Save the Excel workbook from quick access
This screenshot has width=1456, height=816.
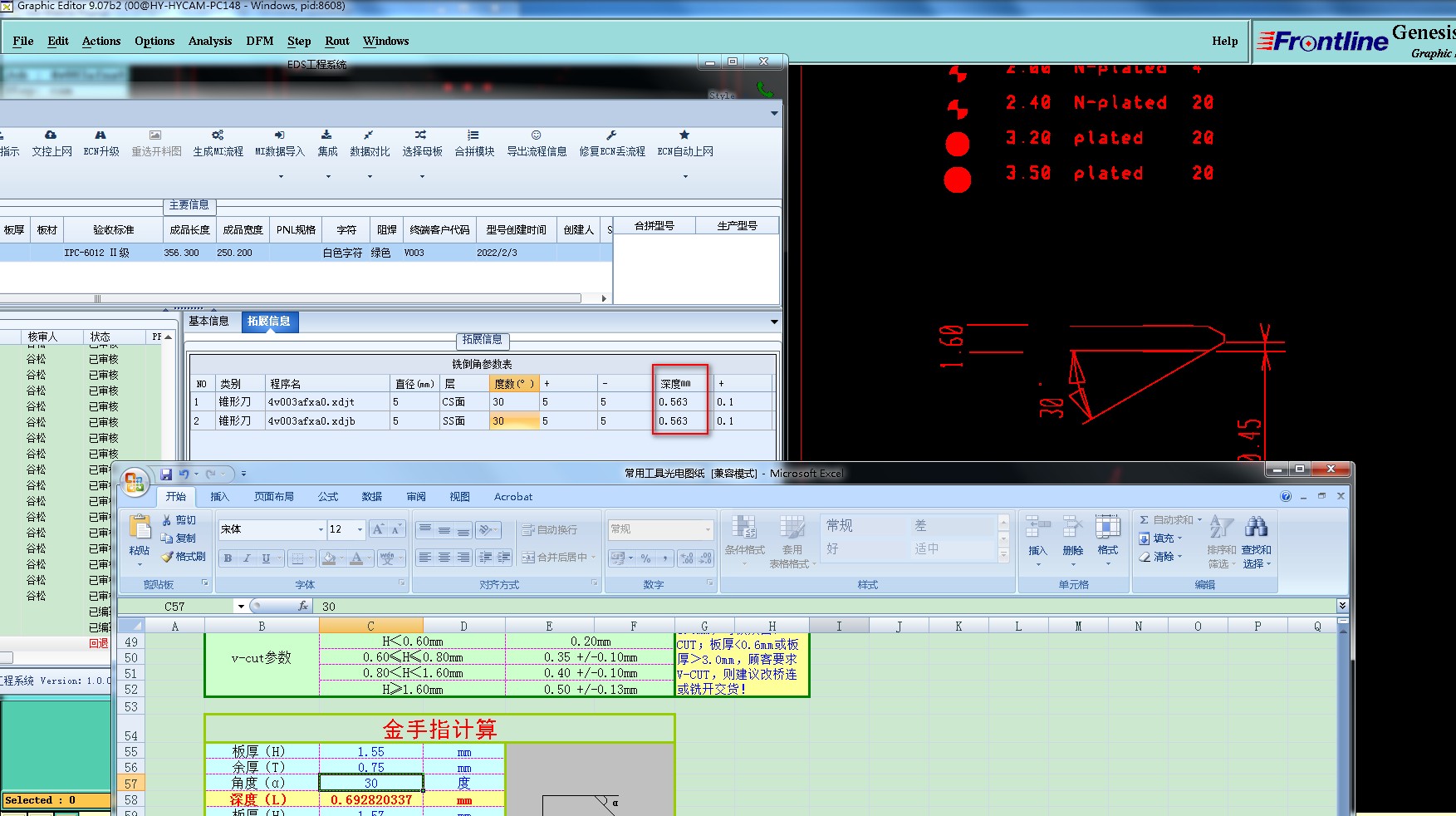pyautogui.click(x=166, y=474)
